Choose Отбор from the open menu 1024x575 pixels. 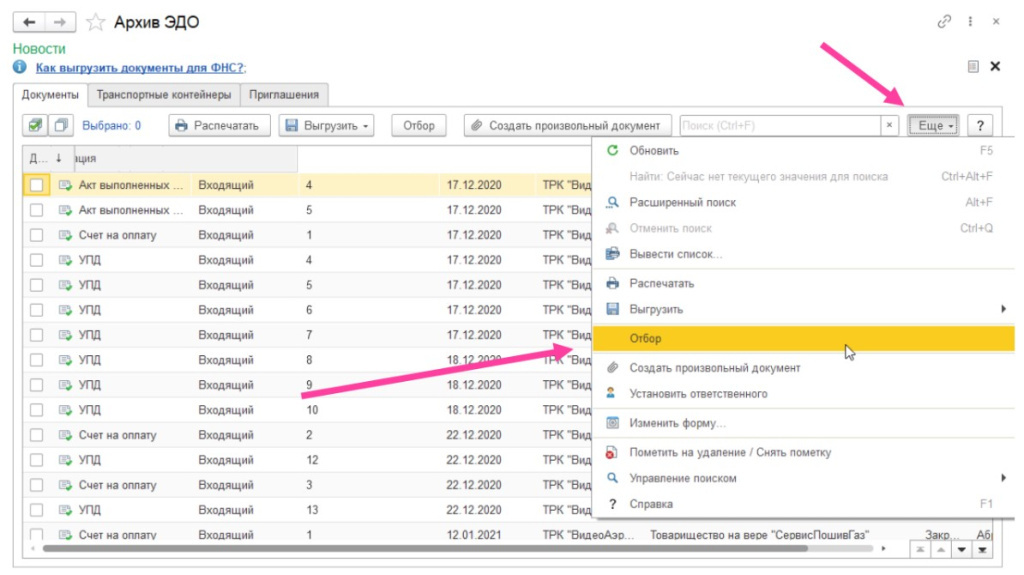[645, 339]
